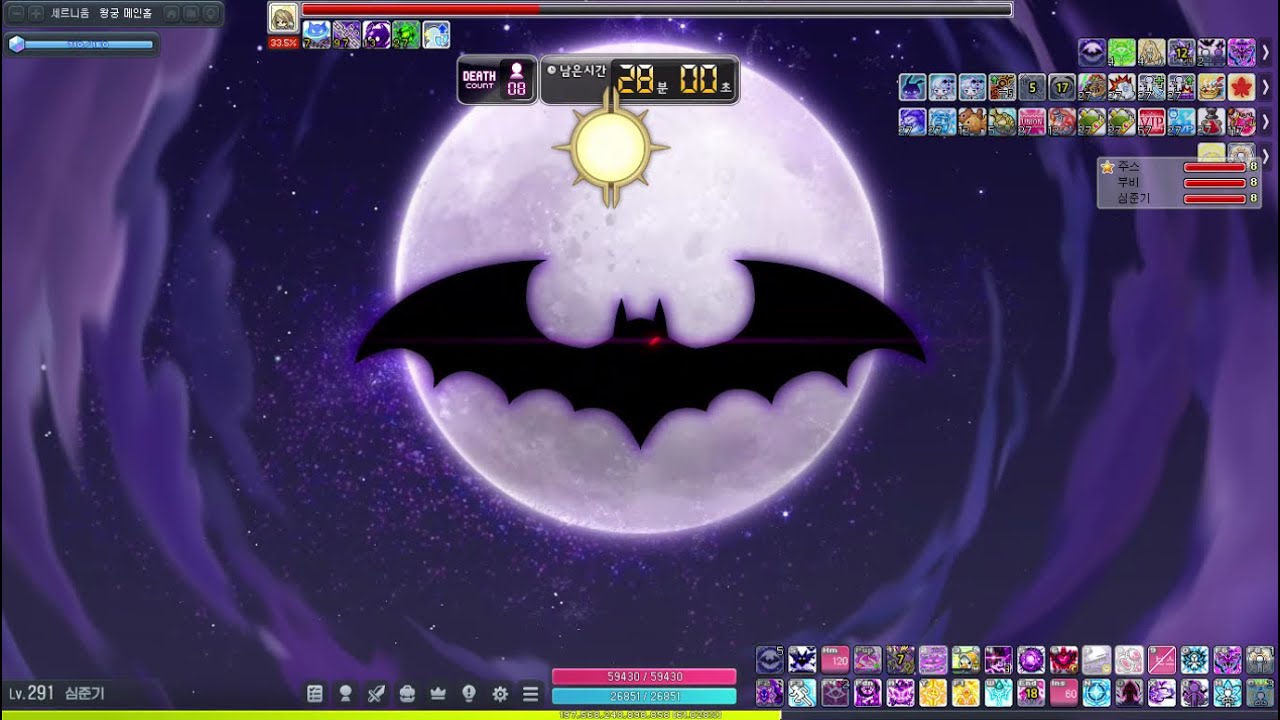Use the Pup quickslot skill
The height and width of the screenshot is (720, 1280).
point(868,659)
